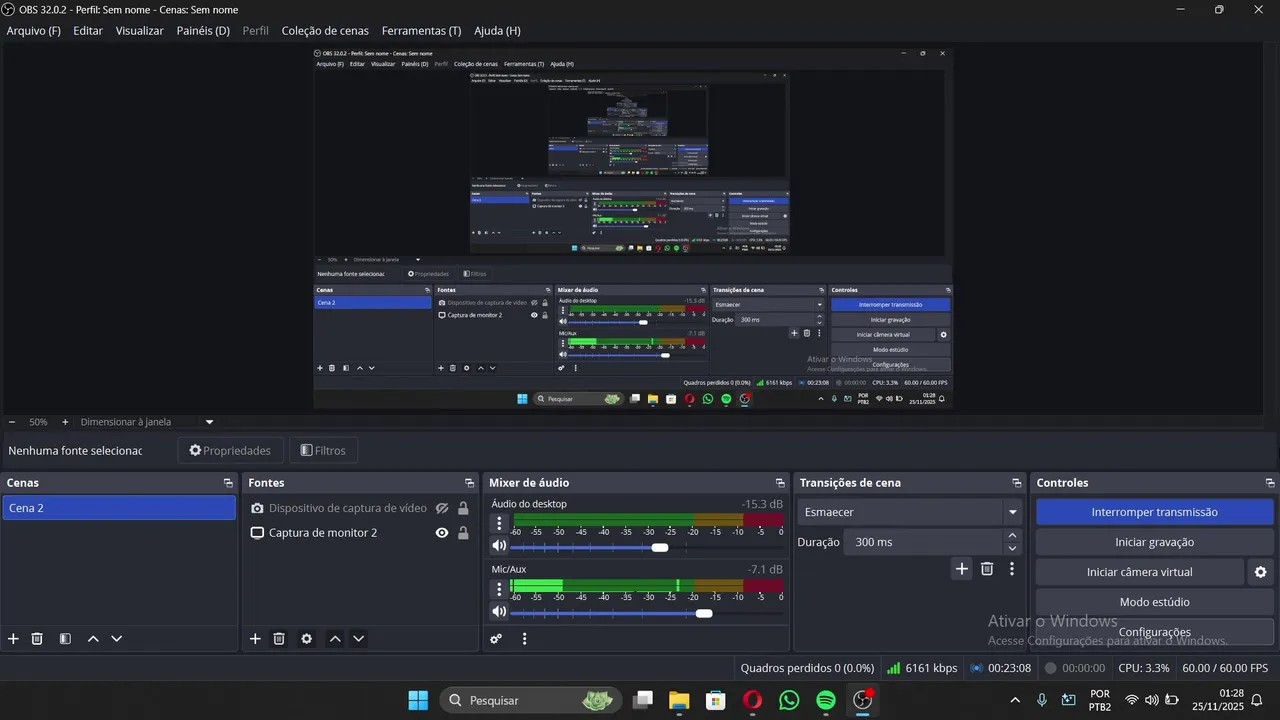Open virtual camera settings gear
This screenshot has width=1280, height=720.
(x=1260, y=572)
